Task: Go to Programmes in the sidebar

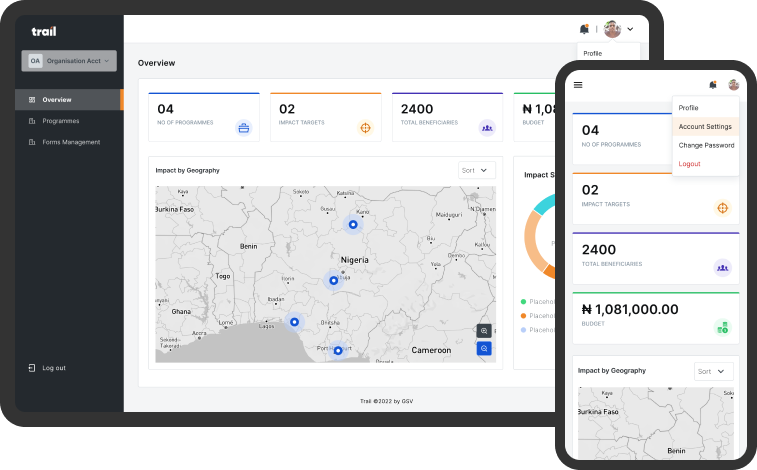Action: pos(60,121)
